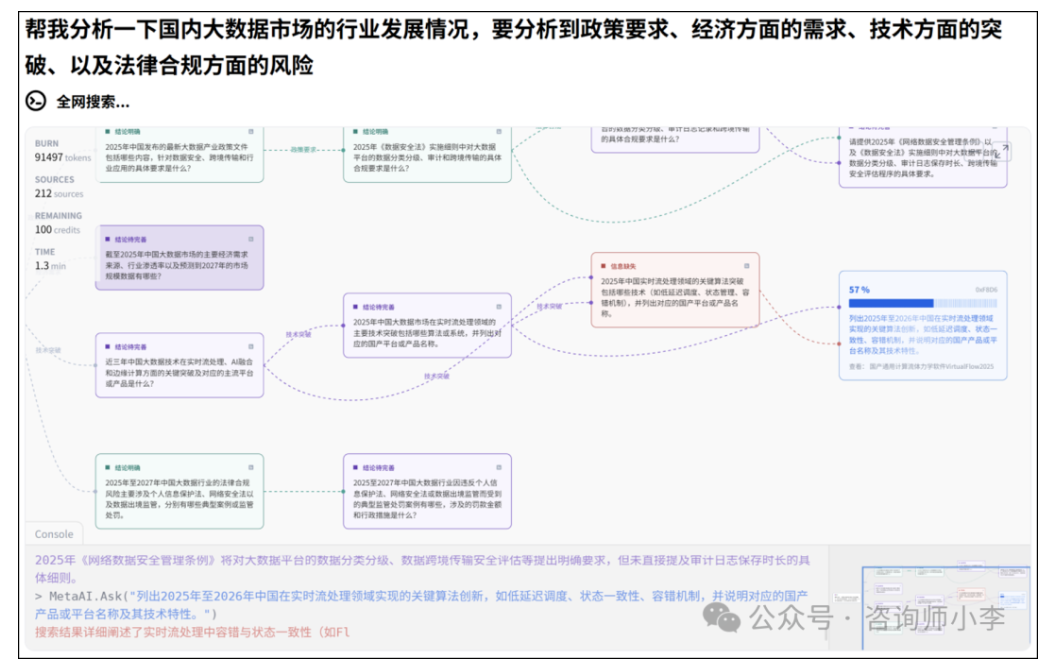
Task: Open the Console tab
Action: pyautogui.click(x=54, y=534)
